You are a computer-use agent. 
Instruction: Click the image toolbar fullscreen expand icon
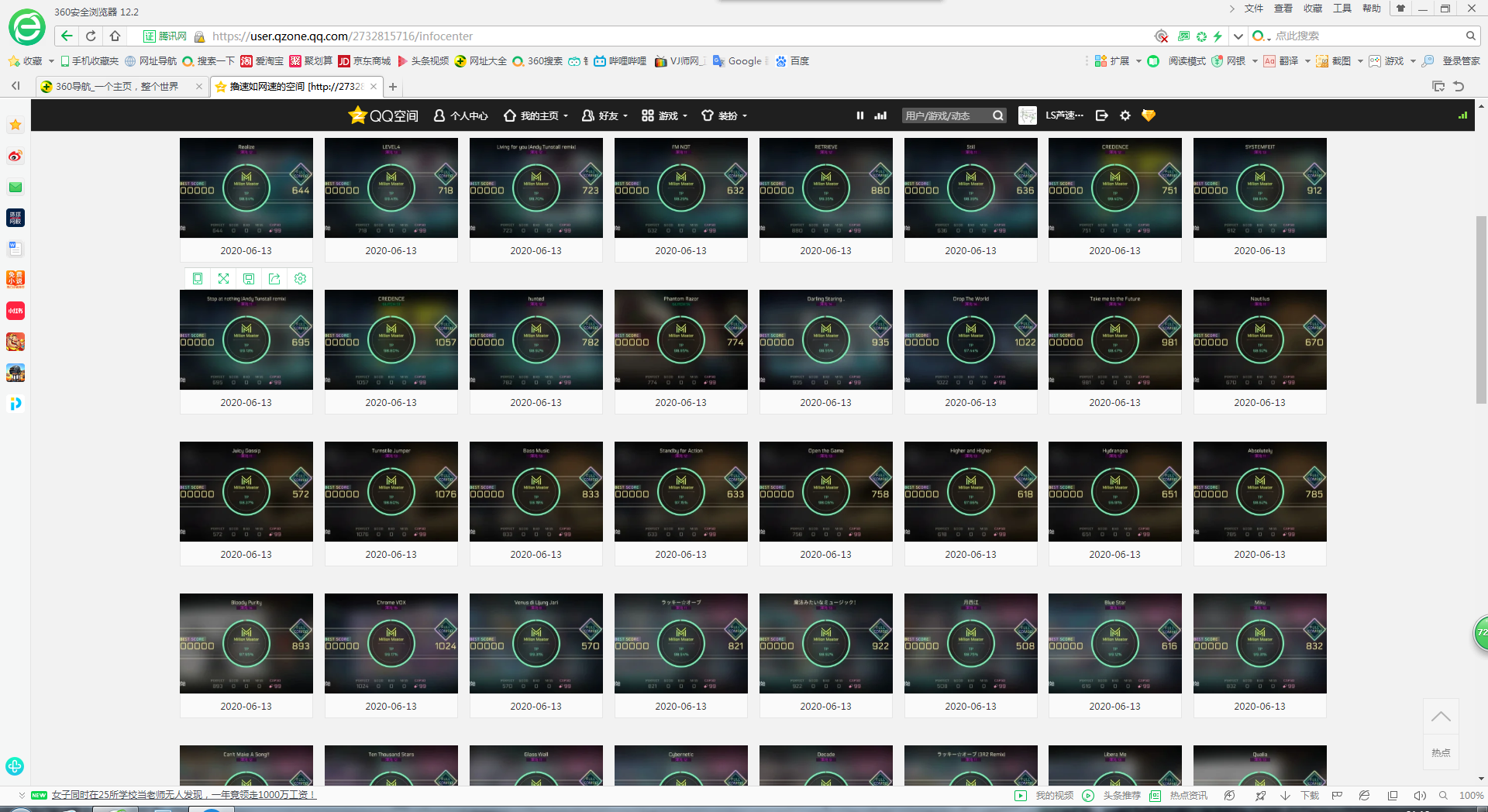(x=223, y=278)
